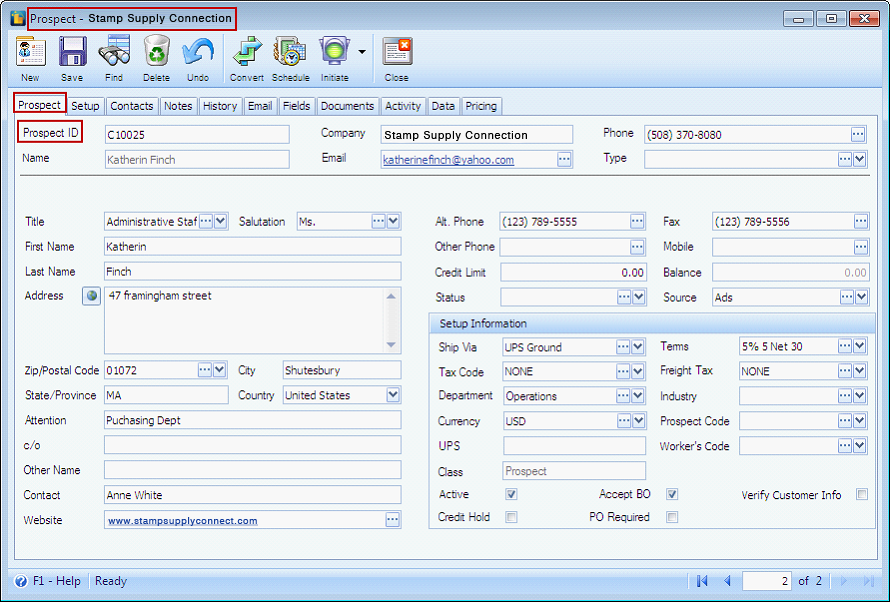Screen dimensions: 891x603
Task: Expand the Source dropdown
Action: [x=861, y=297]
